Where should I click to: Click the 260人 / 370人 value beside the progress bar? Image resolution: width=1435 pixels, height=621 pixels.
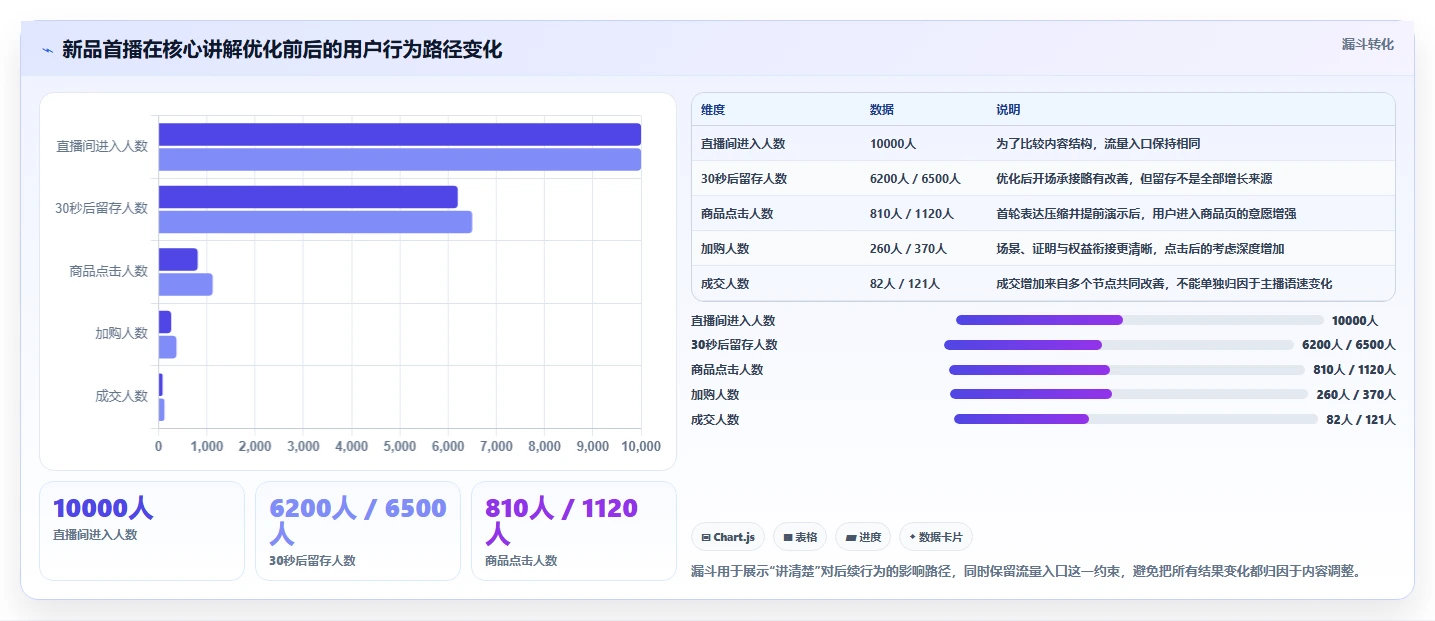point(1356,395)
